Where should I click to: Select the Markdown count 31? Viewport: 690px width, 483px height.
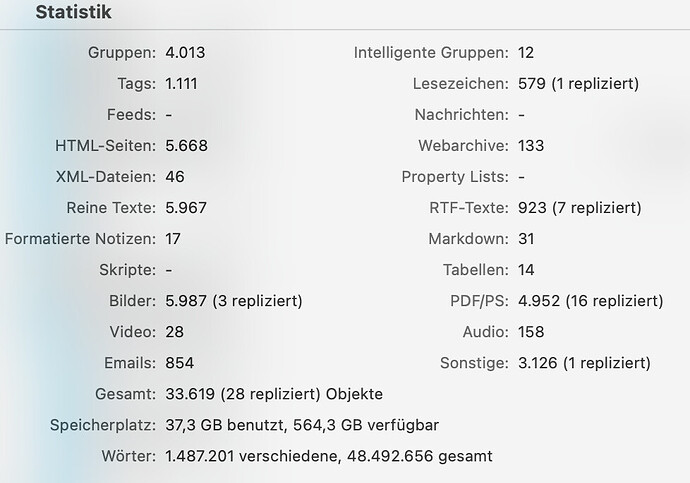pyautogui.click(x=526, y=239)
